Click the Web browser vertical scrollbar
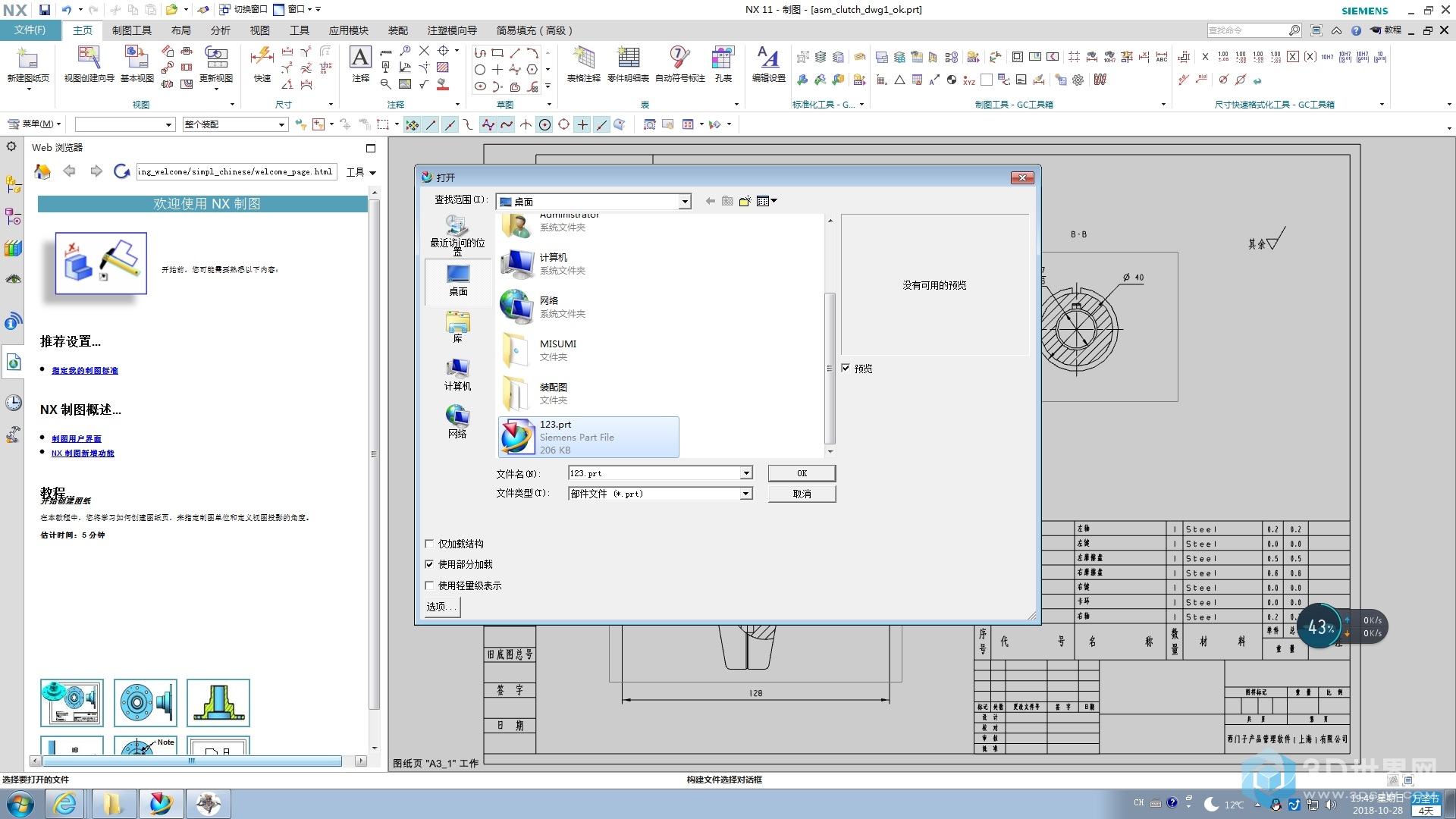Image resolution: width=1456 pixels, height=819 pixels. 373,455
